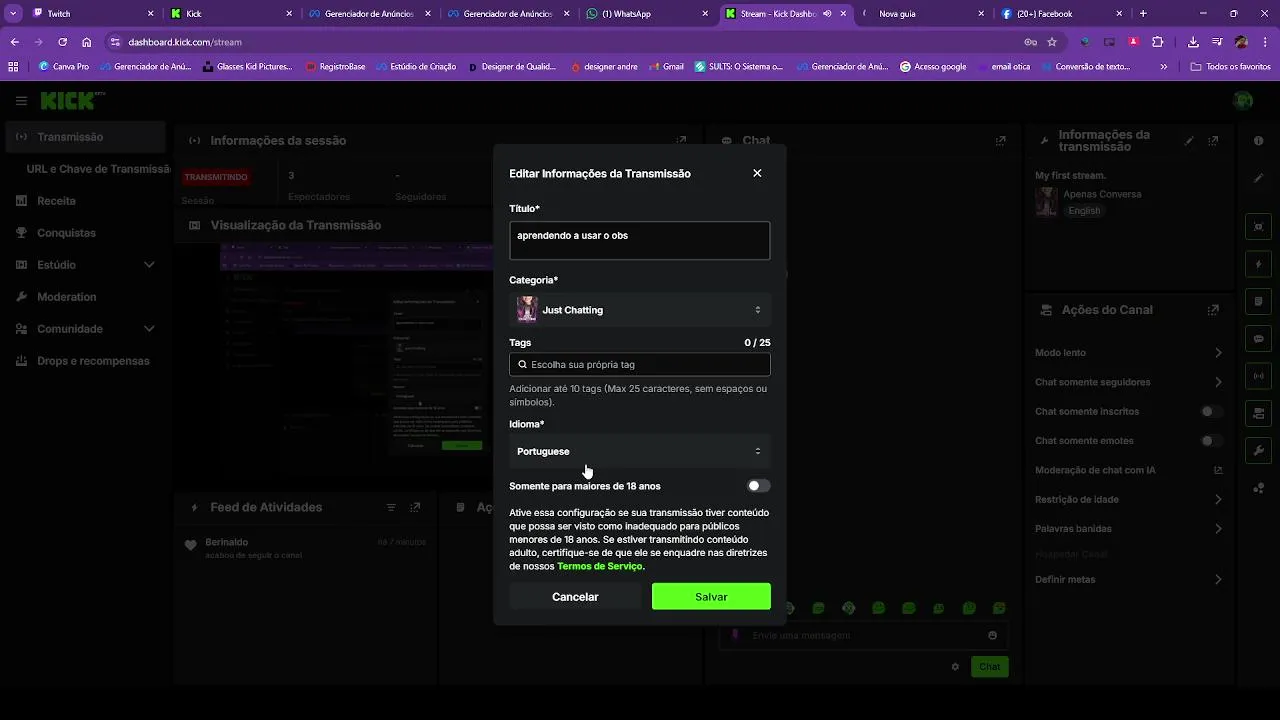
Task: Open the Canva Pro bookmark
Action: pos(63,67)
